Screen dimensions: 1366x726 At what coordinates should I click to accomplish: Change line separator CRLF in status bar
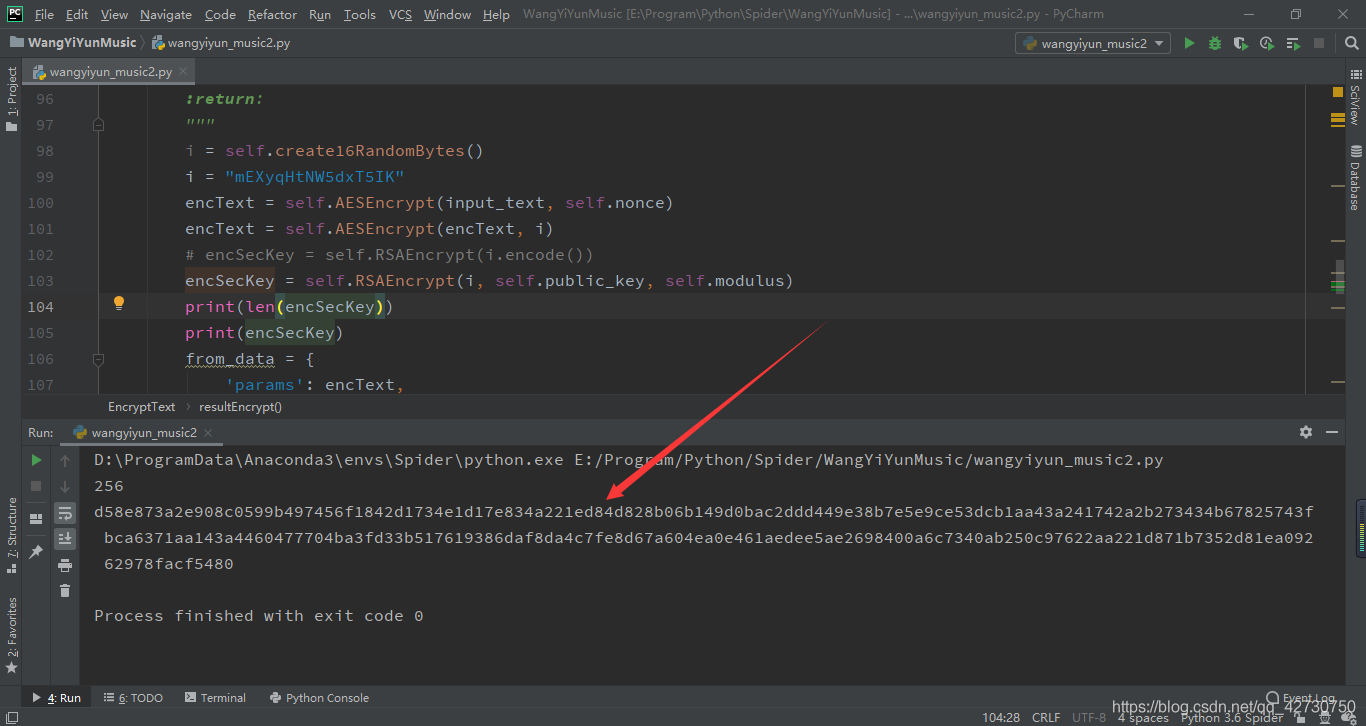1046,718
